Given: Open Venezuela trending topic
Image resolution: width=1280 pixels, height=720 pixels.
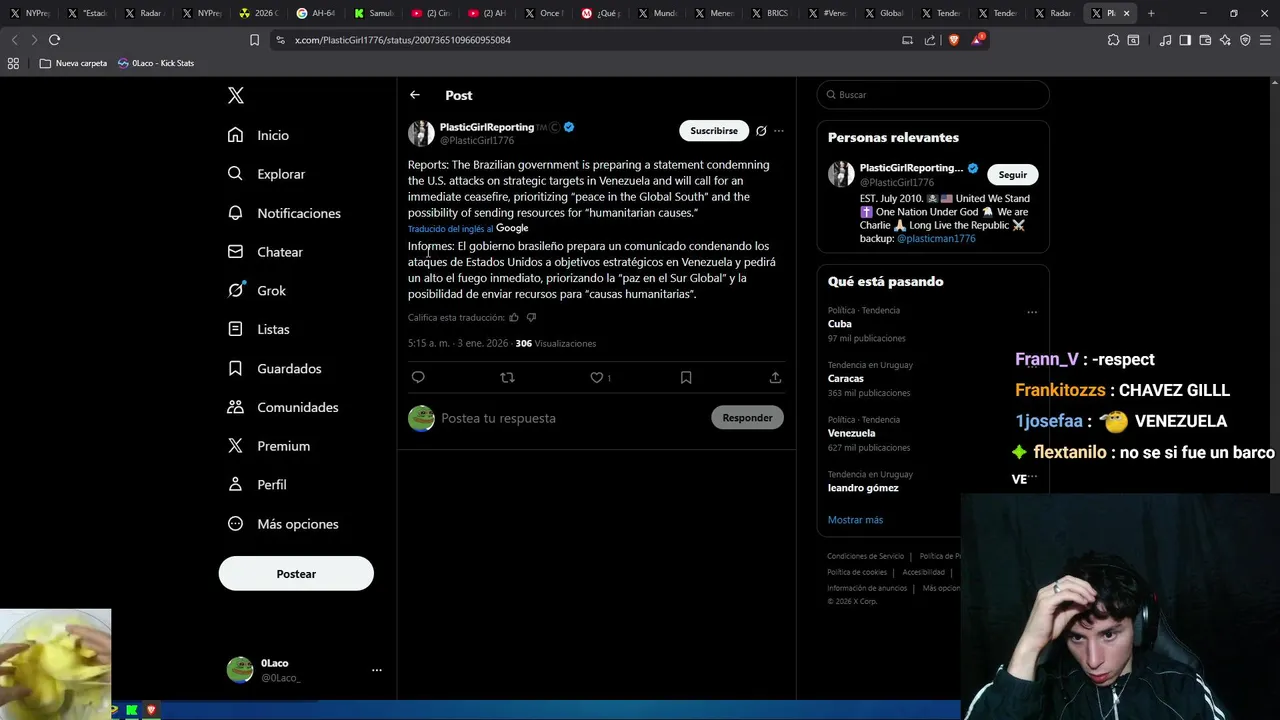Looking at the screenshot, I should pos(852,433).
